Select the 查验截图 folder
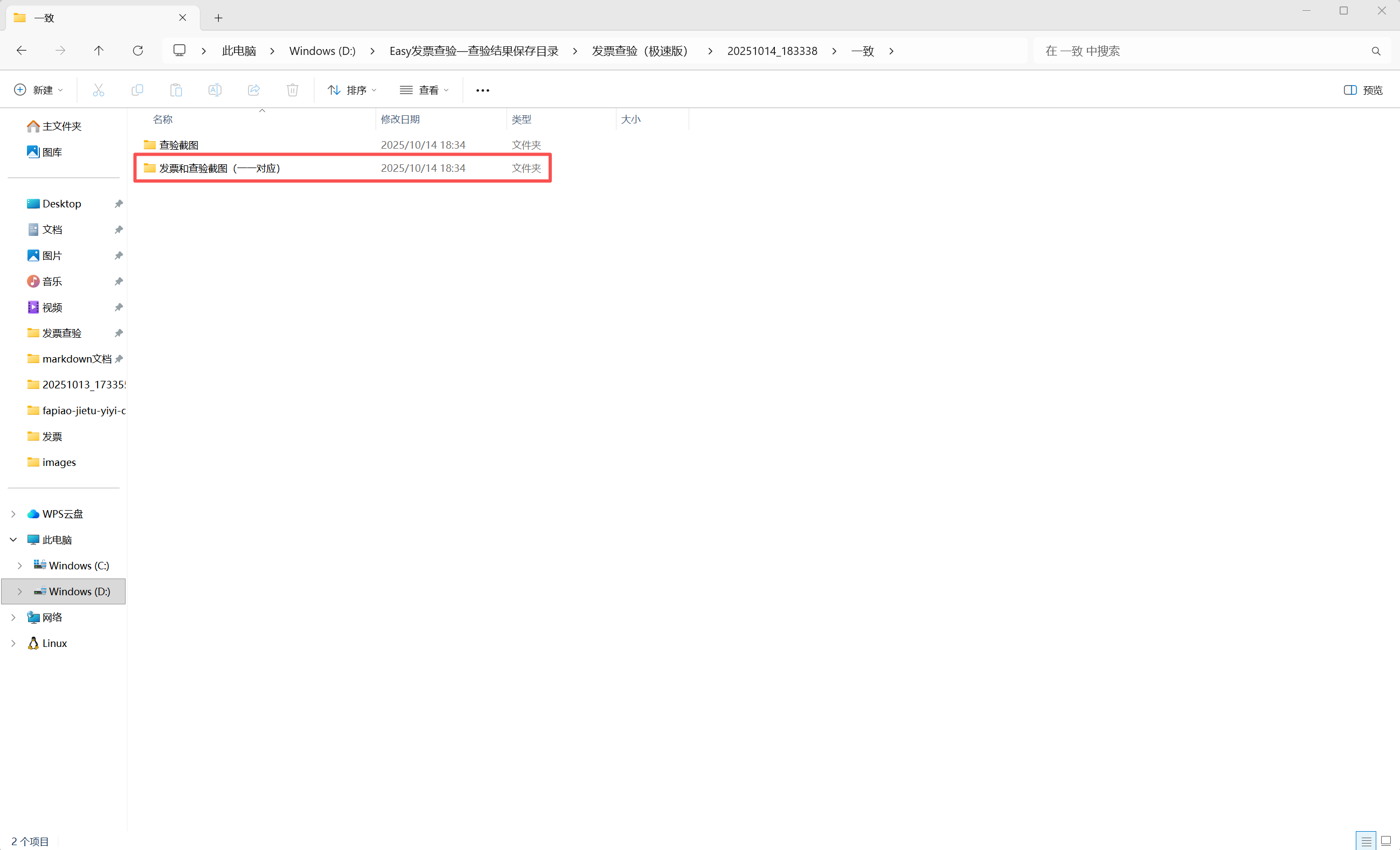Image resolution: width=1400 pixels, height=850 pixels. (x=178, y=145)
